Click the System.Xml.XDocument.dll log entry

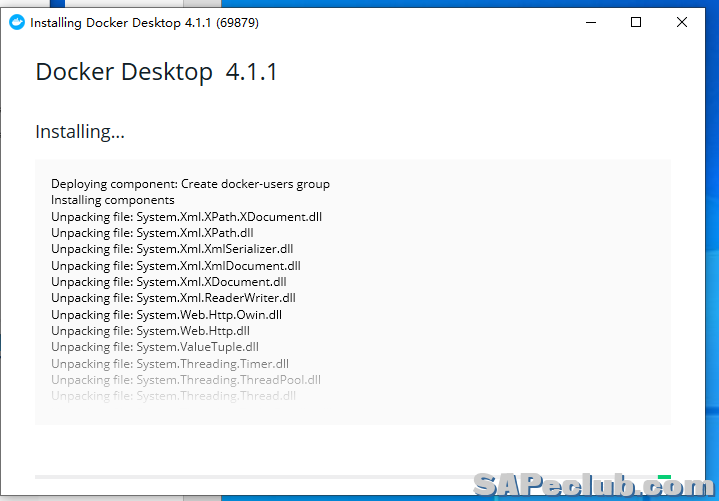pos(168,282)
